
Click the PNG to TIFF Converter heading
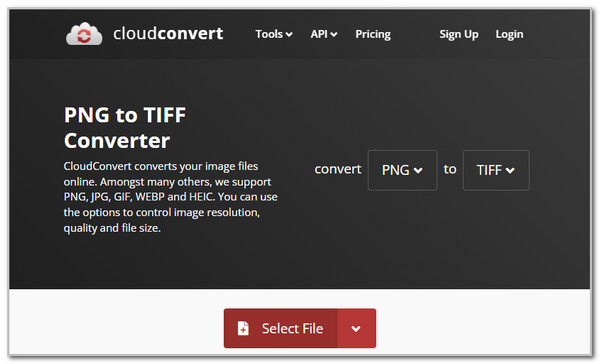pyautogui.click(x=125, y=128)
